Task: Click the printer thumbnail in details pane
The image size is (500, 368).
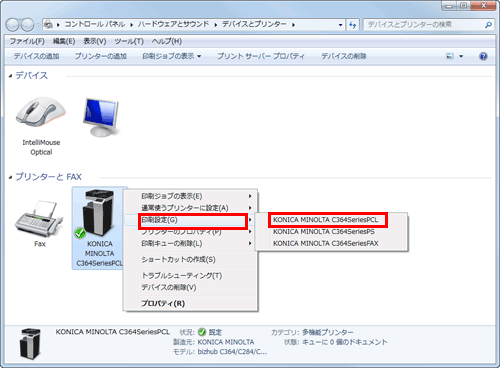Action: coord(30,344)
